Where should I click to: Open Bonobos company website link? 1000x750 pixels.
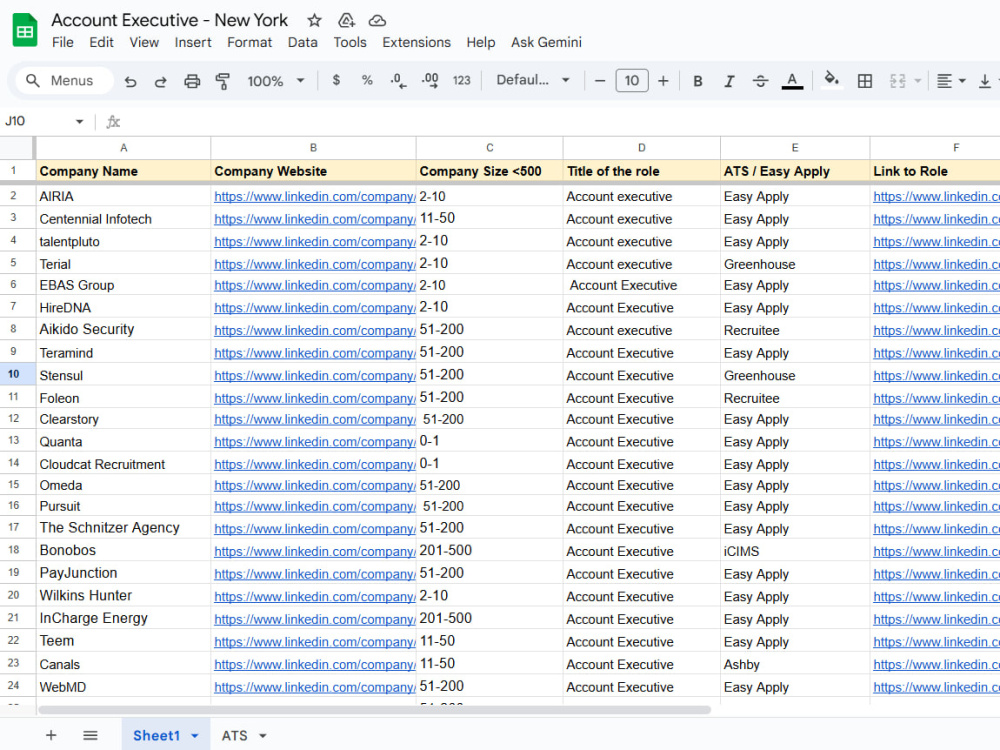[314, 551]
